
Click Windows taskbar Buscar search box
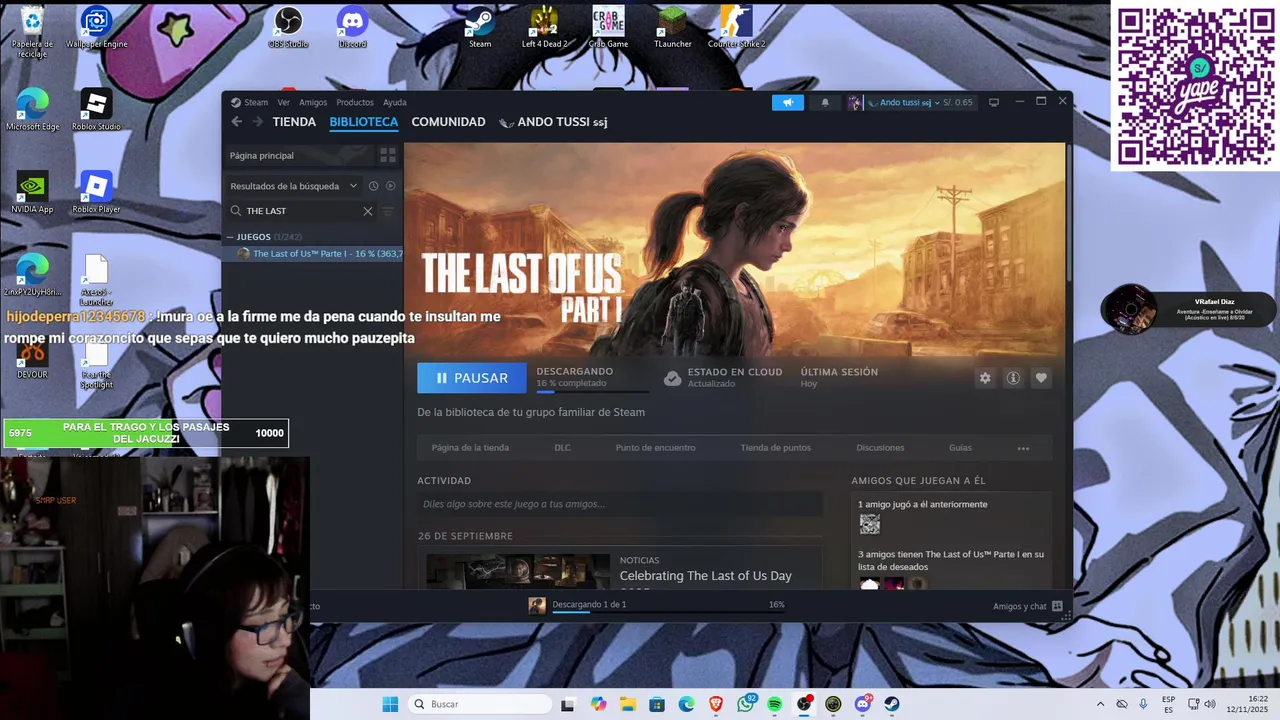[481, 704]
